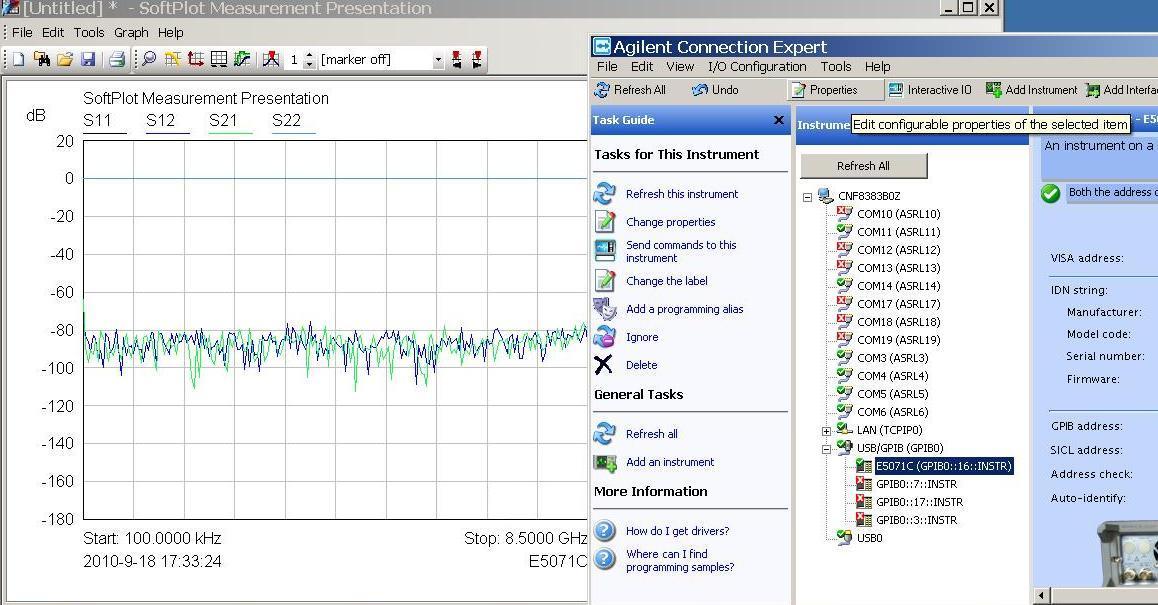Close the Task Guide panel

click(x=778, y=120)
